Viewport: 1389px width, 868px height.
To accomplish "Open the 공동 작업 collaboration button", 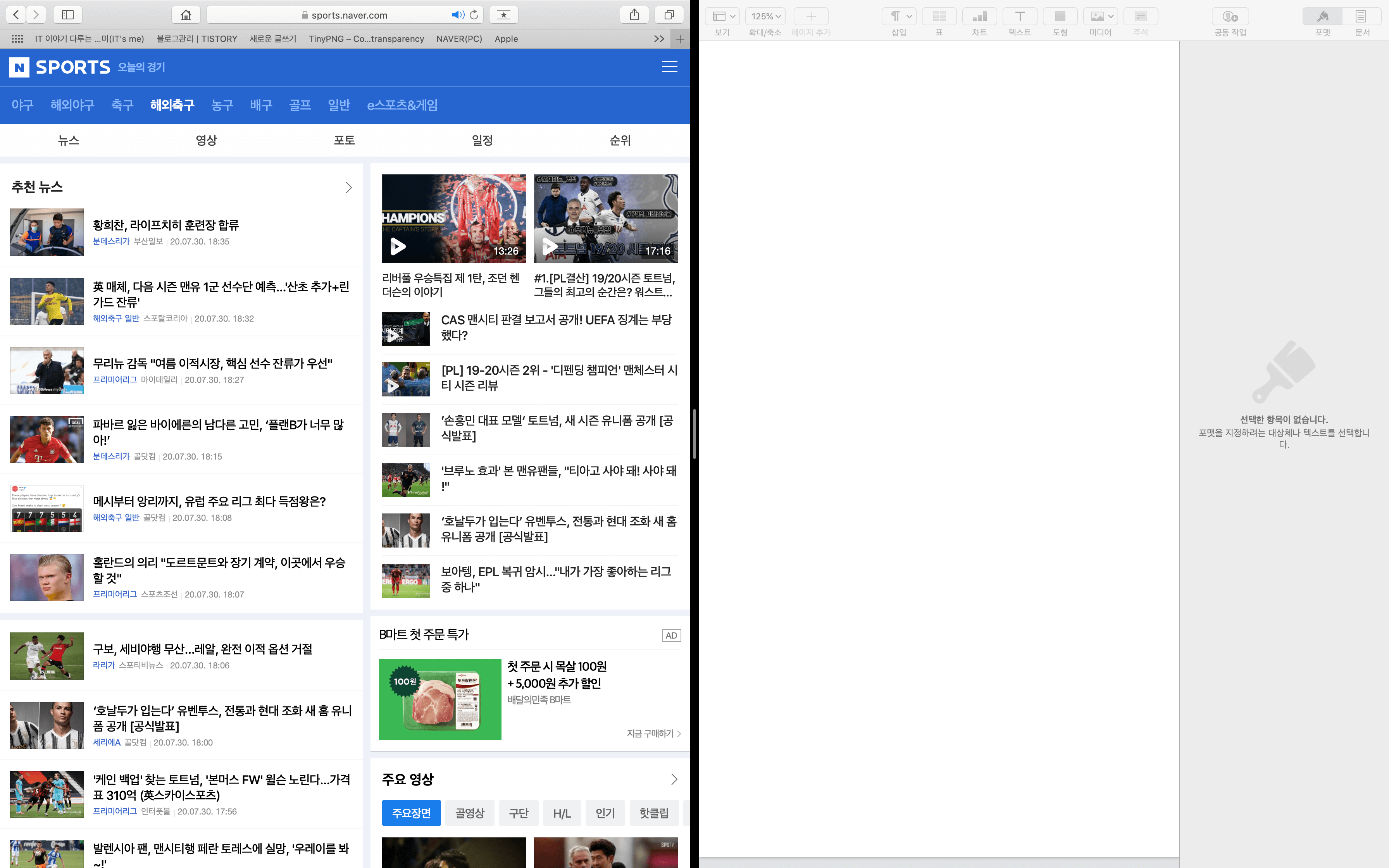I will click(1229, 17).
